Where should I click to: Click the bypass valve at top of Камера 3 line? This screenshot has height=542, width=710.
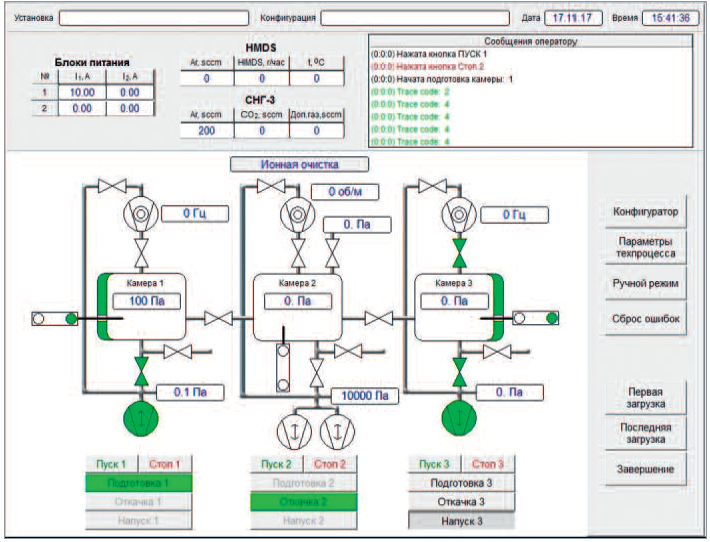pos(432,186)
